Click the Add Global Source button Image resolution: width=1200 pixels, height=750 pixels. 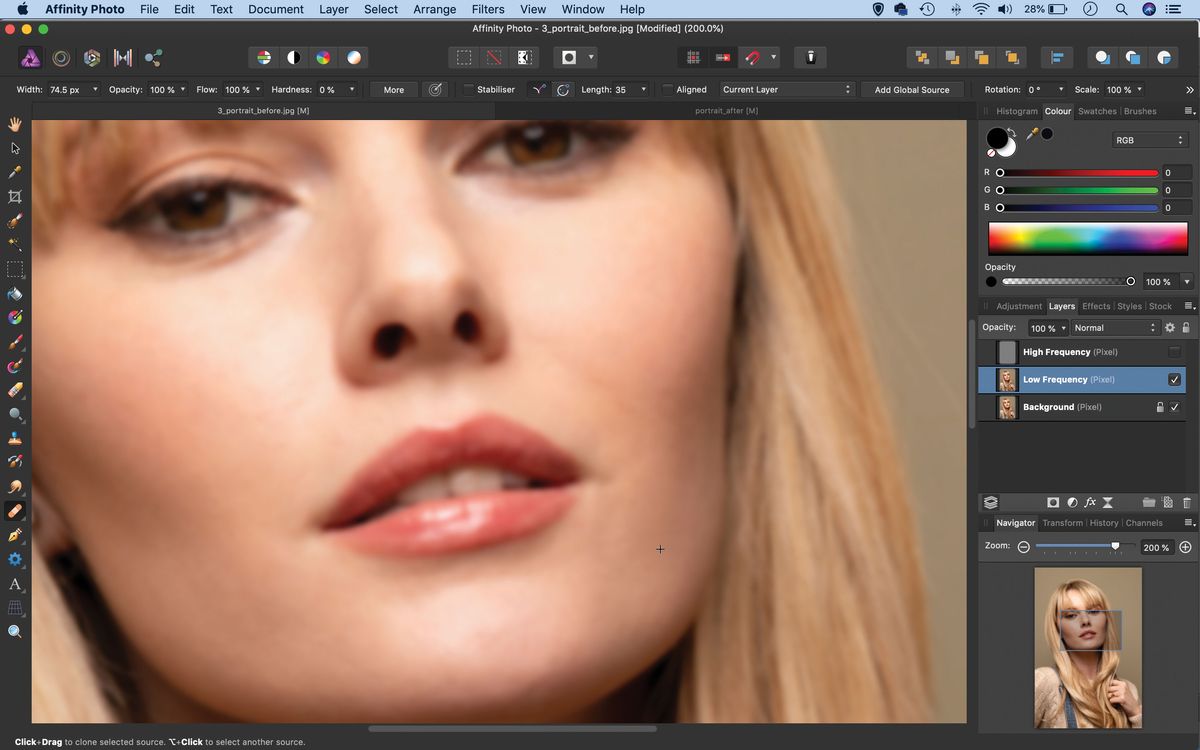click(x=912, y=89)
